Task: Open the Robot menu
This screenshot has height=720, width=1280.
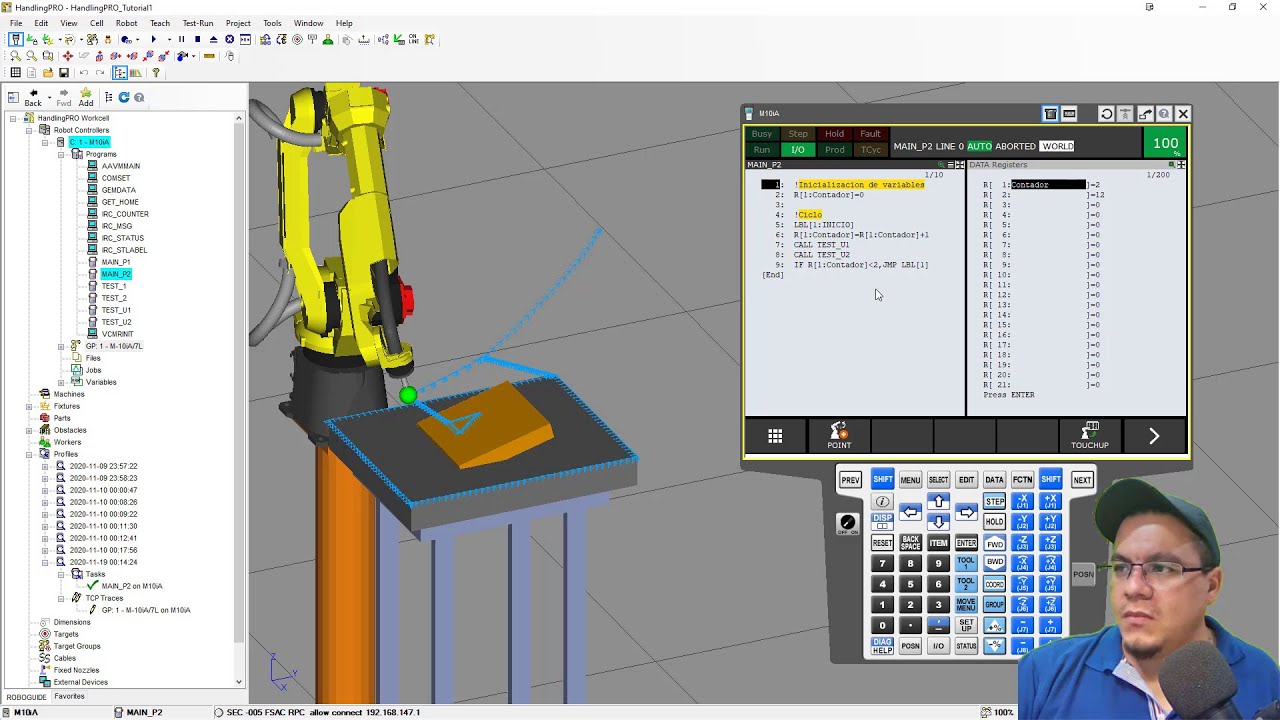Action: (x=126, y=23)
